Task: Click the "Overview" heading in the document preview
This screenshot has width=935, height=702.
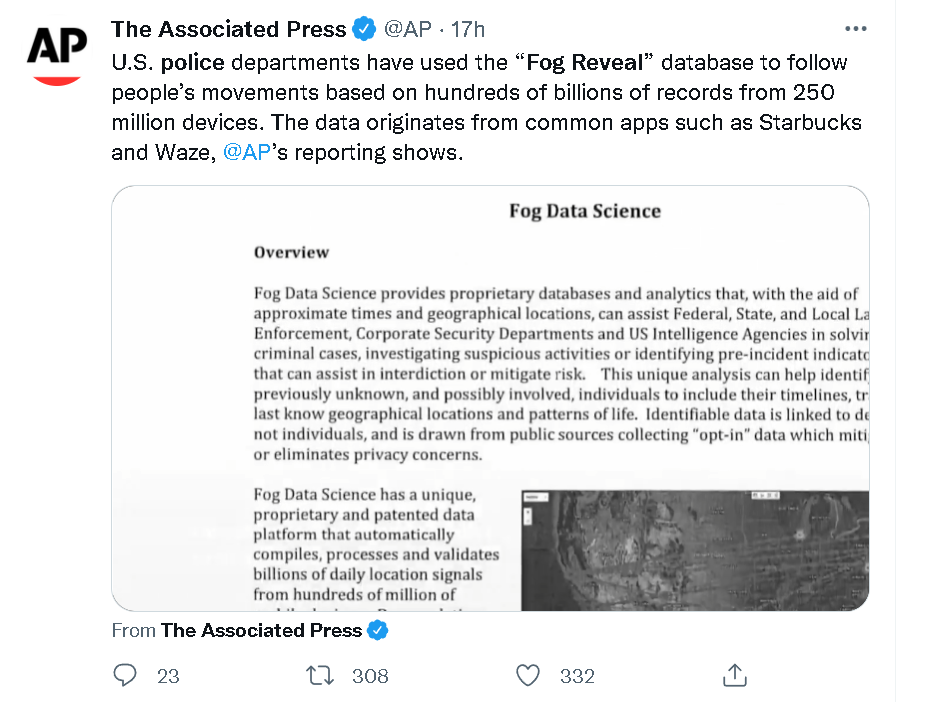Action: (x=291, y=252)
